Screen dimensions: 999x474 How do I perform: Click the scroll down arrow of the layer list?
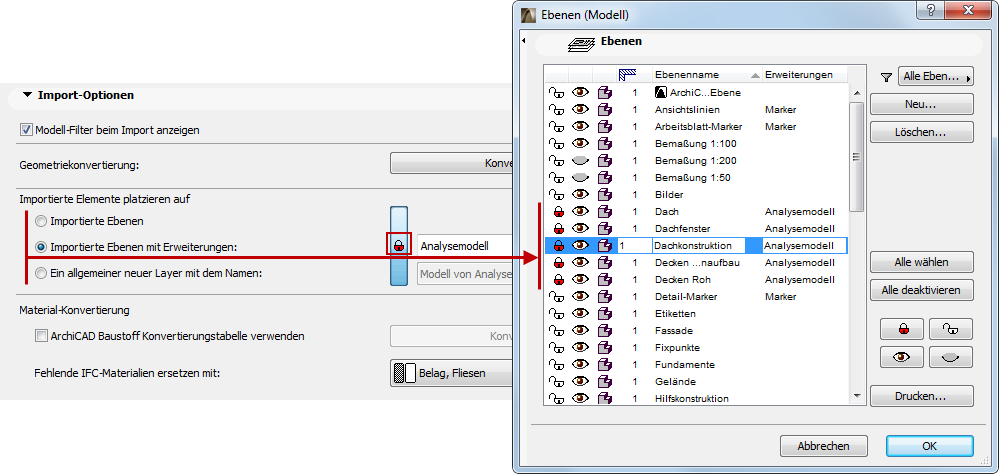(x=856, y=396)
